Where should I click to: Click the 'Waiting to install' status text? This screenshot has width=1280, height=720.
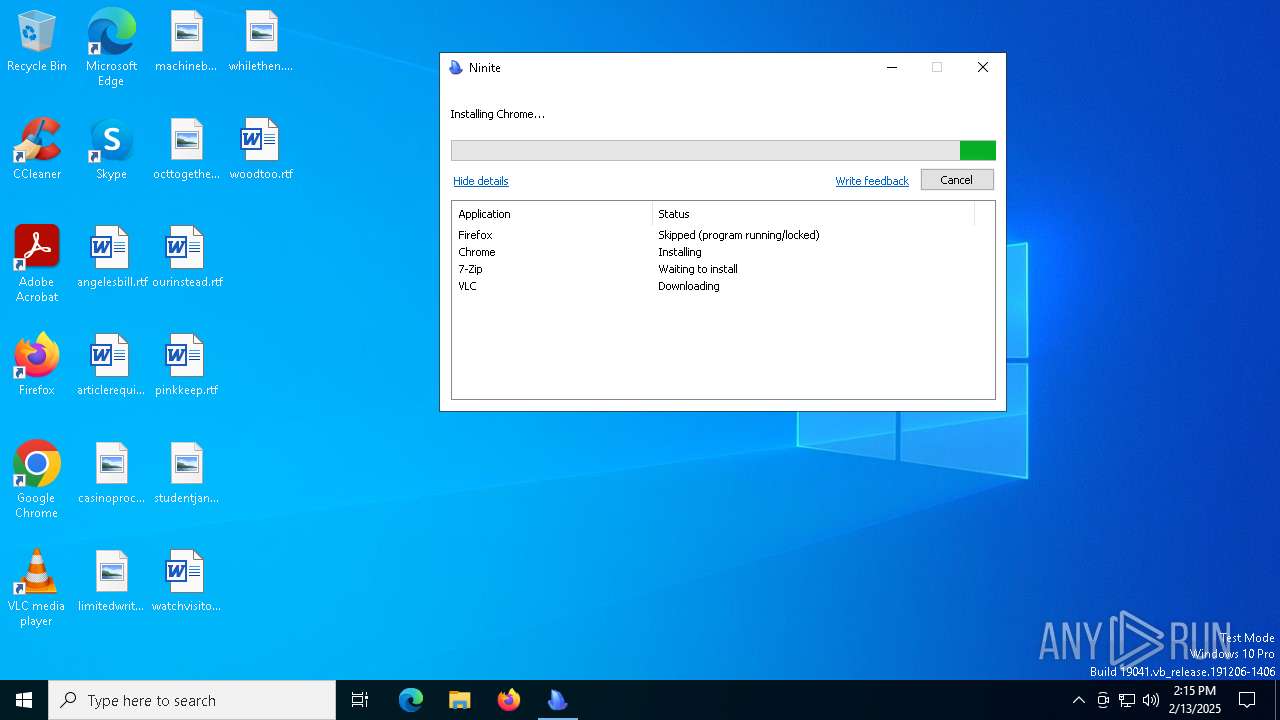[698, 269]
